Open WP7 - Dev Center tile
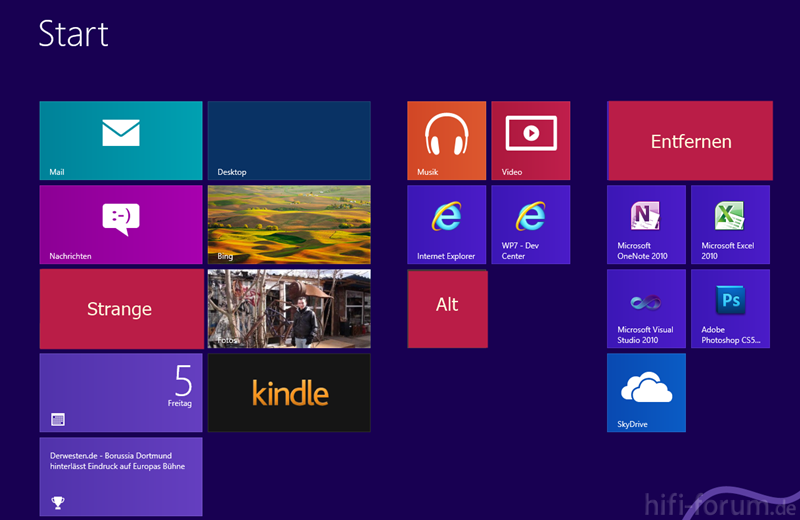 pos(530,224)
